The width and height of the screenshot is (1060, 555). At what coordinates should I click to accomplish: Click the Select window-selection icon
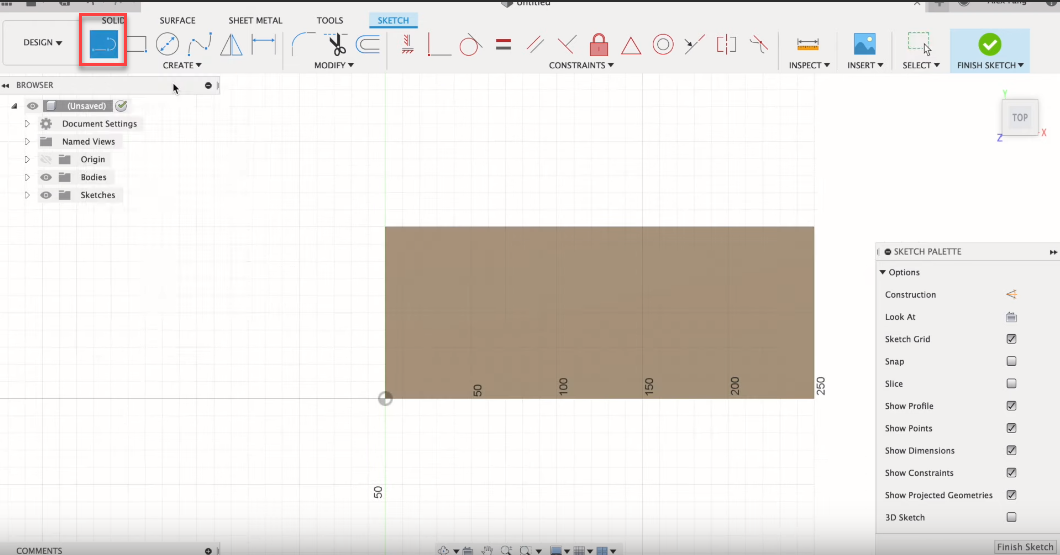919,44
